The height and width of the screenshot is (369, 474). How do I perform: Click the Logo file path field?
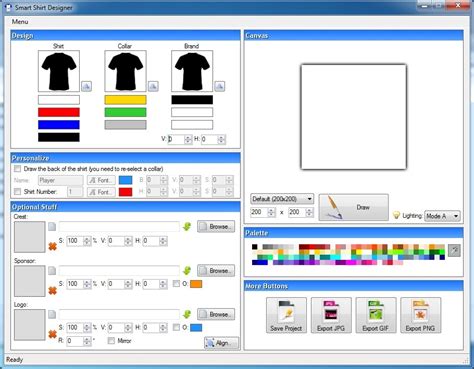coord(119,314)
